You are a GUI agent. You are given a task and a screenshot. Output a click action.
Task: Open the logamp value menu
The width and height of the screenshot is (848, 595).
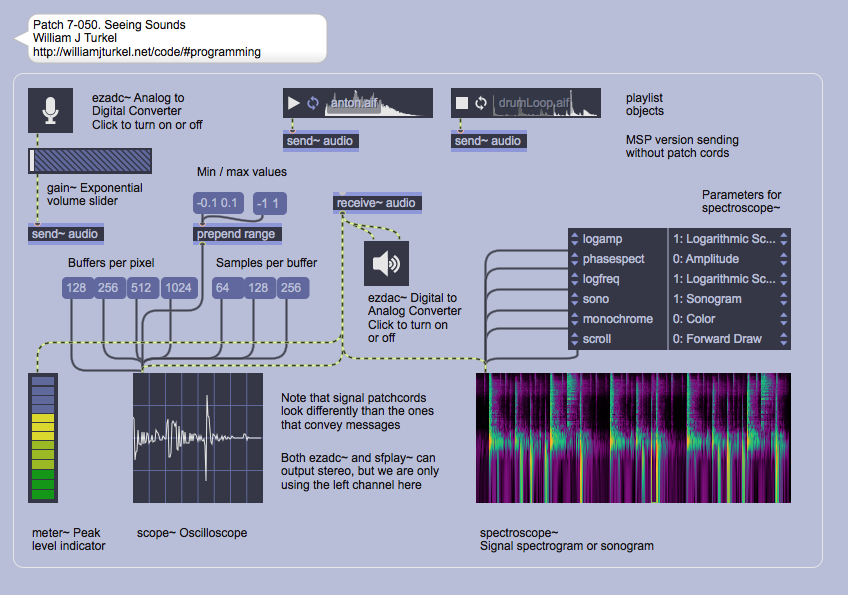[728, 239]
